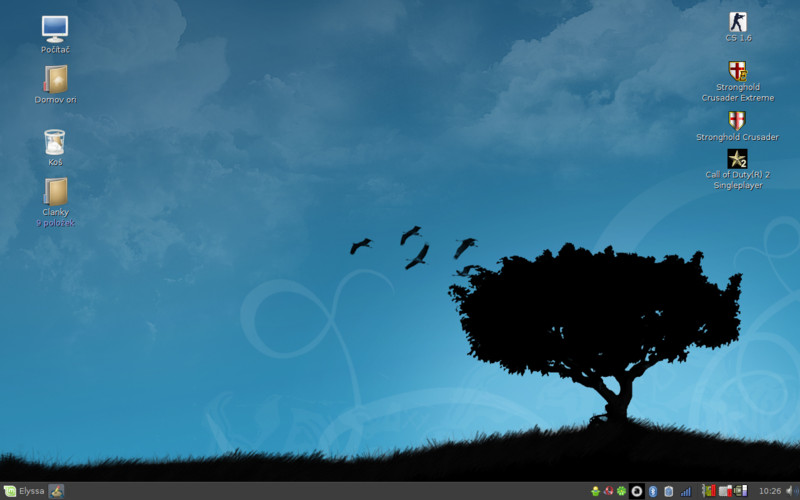Viewport: 800px width, 500px height.
Task: Click the green person tray icon
Action: 595,491
